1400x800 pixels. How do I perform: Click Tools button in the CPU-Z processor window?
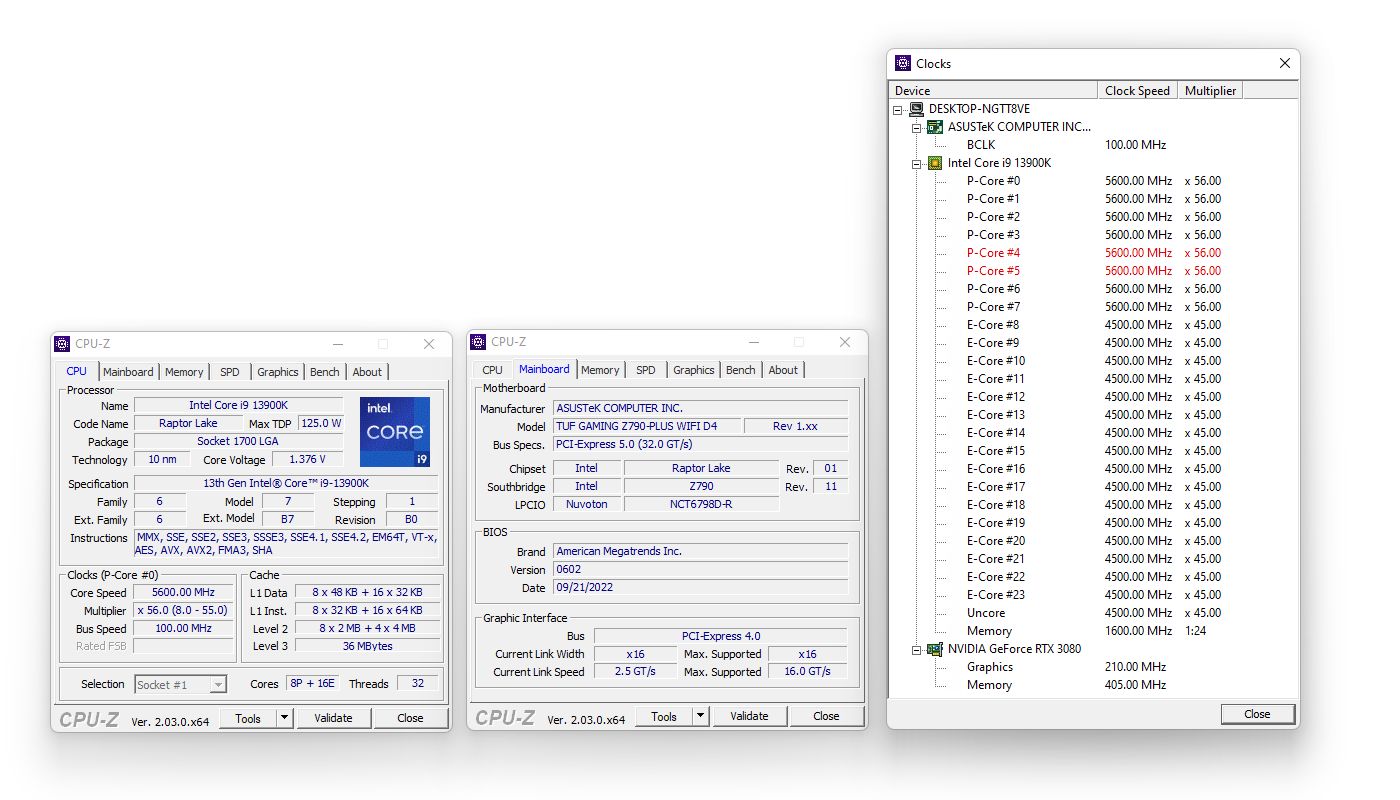tap(248, 718)
